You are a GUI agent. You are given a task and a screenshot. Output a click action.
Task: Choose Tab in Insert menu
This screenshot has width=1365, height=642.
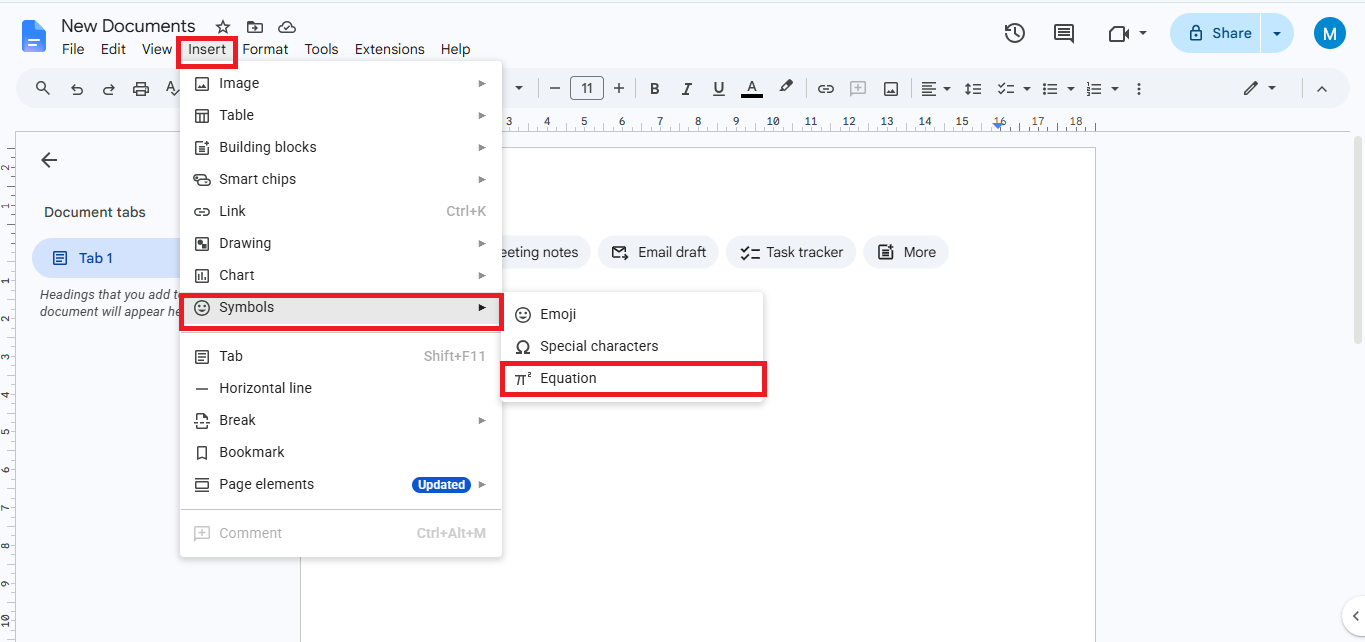(341, 356)
